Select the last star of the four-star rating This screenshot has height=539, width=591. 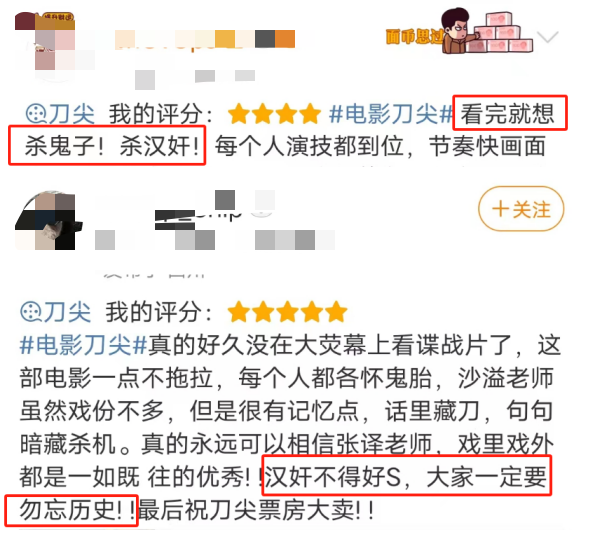(x=310, y=114)
